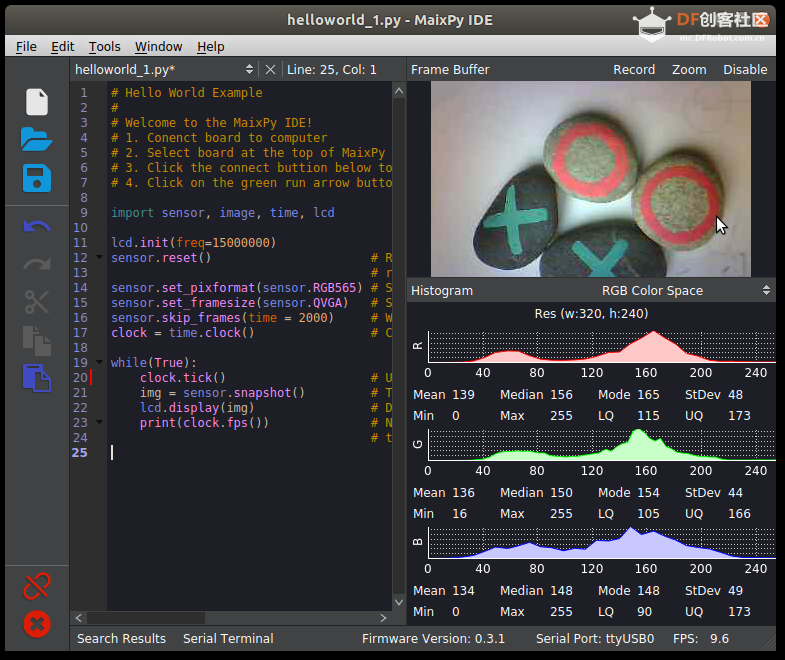The height and width of the screenshot is (660, 785).
Task: Click the '# Hello World Example' comment
Action: click(186, 93)
